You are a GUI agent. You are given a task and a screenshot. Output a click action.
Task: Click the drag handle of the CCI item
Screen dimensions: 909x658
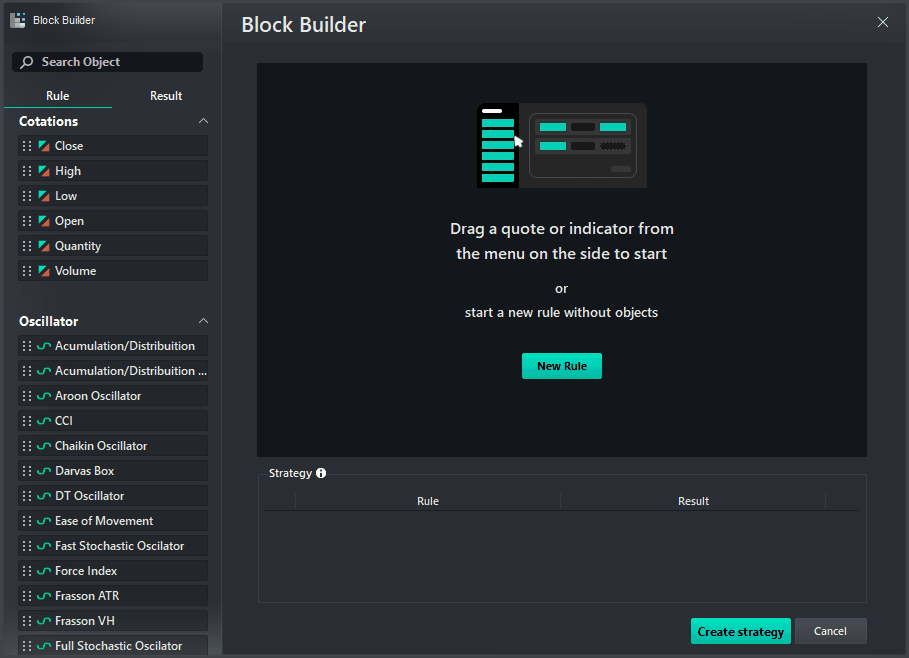(x=27, y=421)
